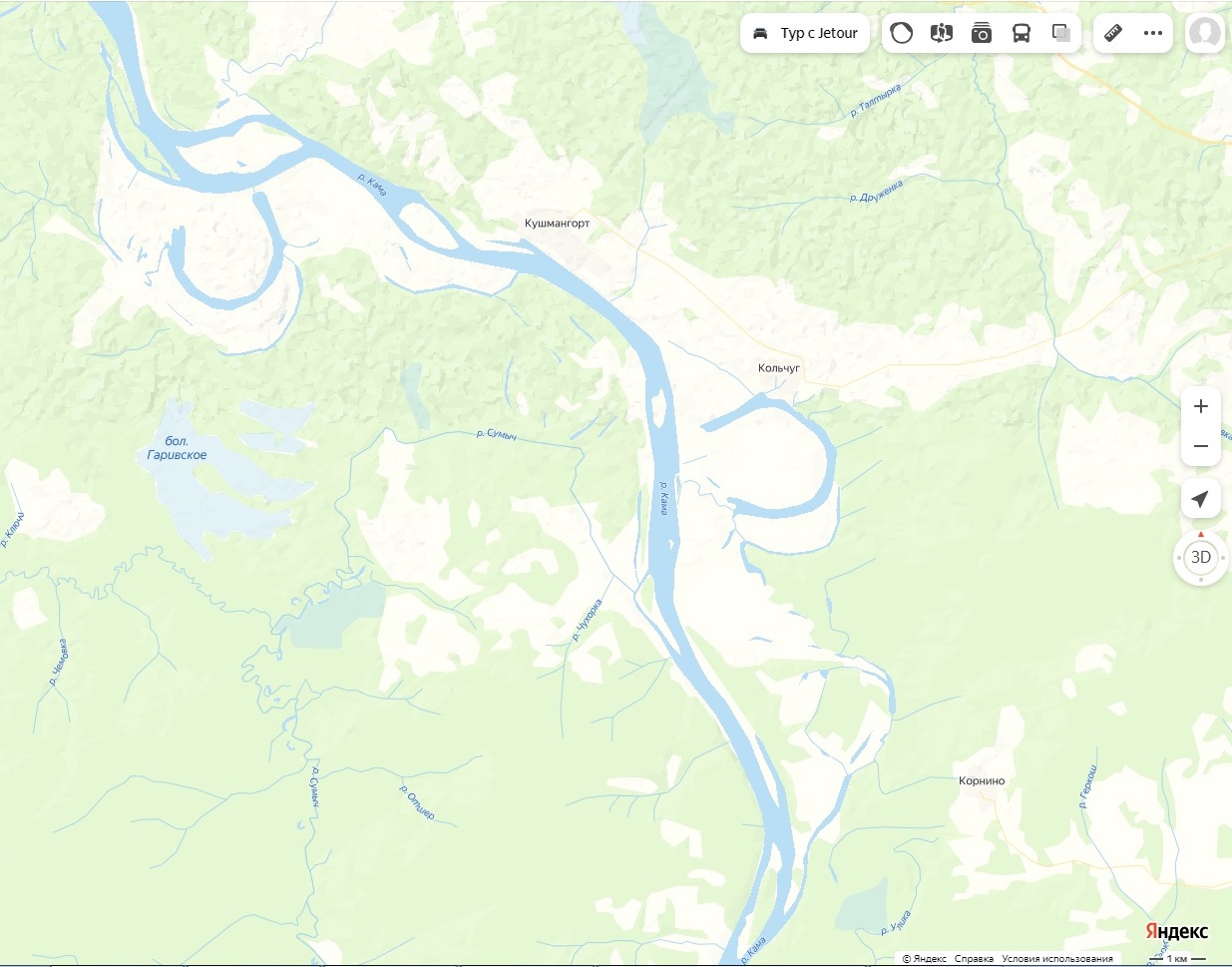1232x967 pixels.
Task: Expand the three-dots more menu
Action: tap(1153, 33)
